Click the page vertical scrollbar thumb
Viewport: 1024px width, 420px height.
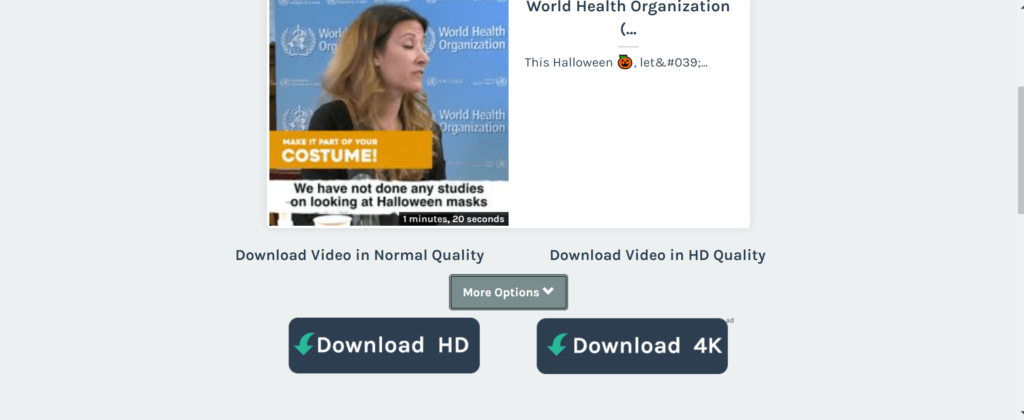pos(1021,149)
